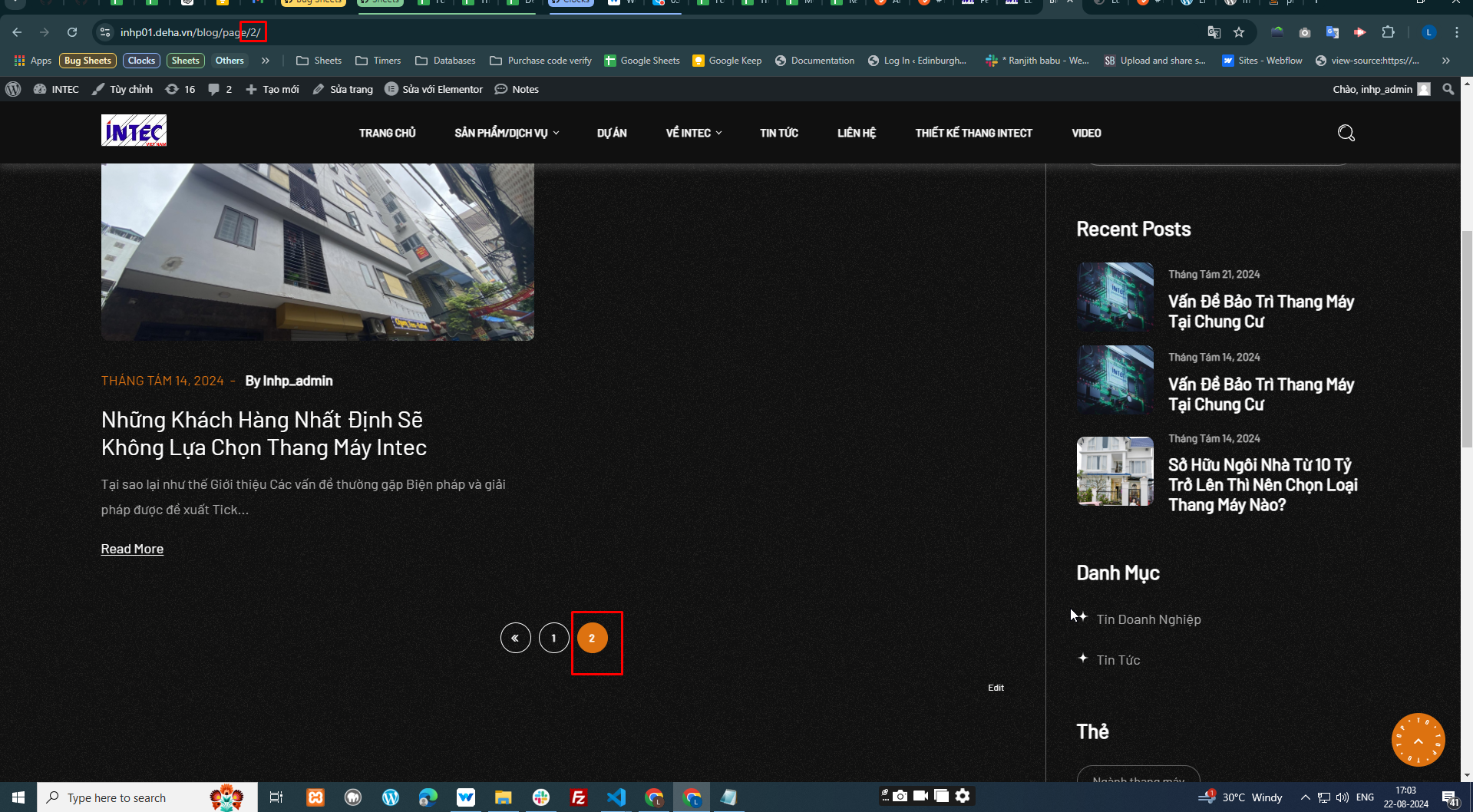This screenshot has height=812, width=1473.
Task: Open the Bug Sheets bookmark
Action: tap(88, 61)
